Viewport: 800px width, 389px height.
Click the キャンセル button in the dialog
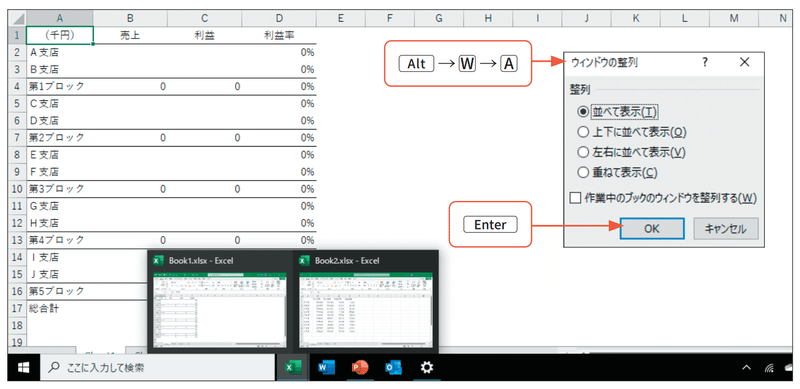coord(726,229)
